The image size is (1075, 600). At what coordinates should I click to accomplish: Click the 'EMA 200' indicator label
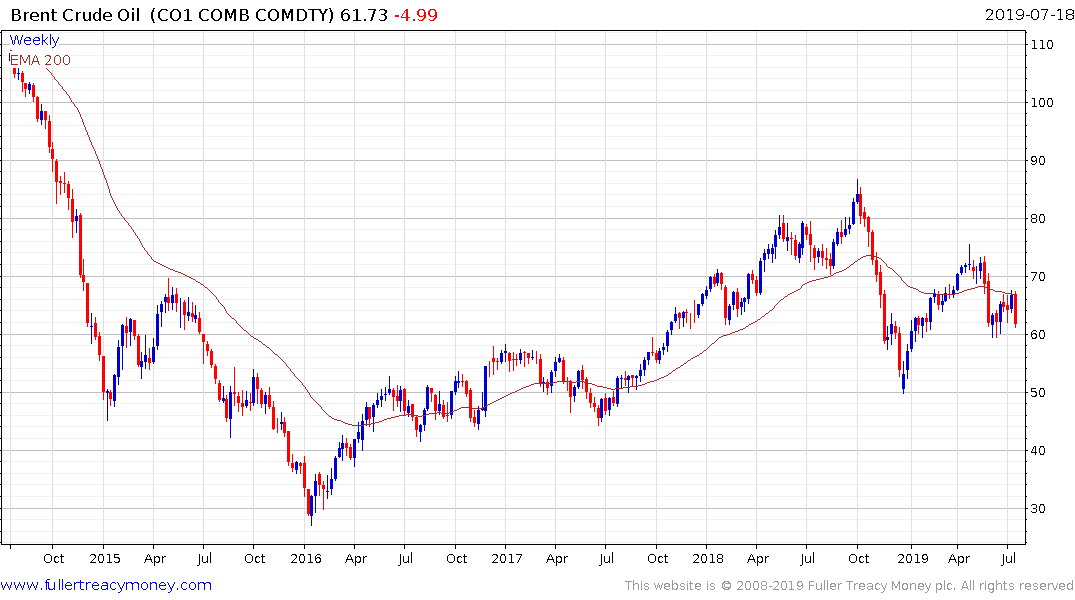pyautogui.click(x=40, y=60)
